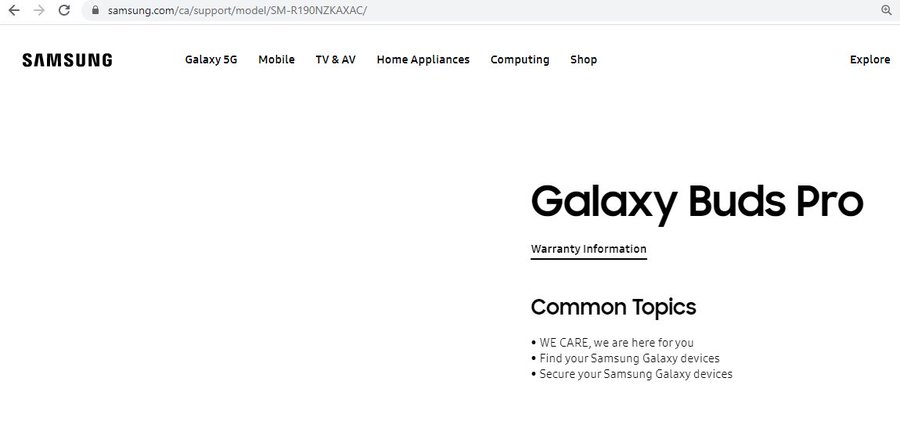Expand the Home Appliances menu
This screenshot has width=900, height=421.
click(423, 60)
